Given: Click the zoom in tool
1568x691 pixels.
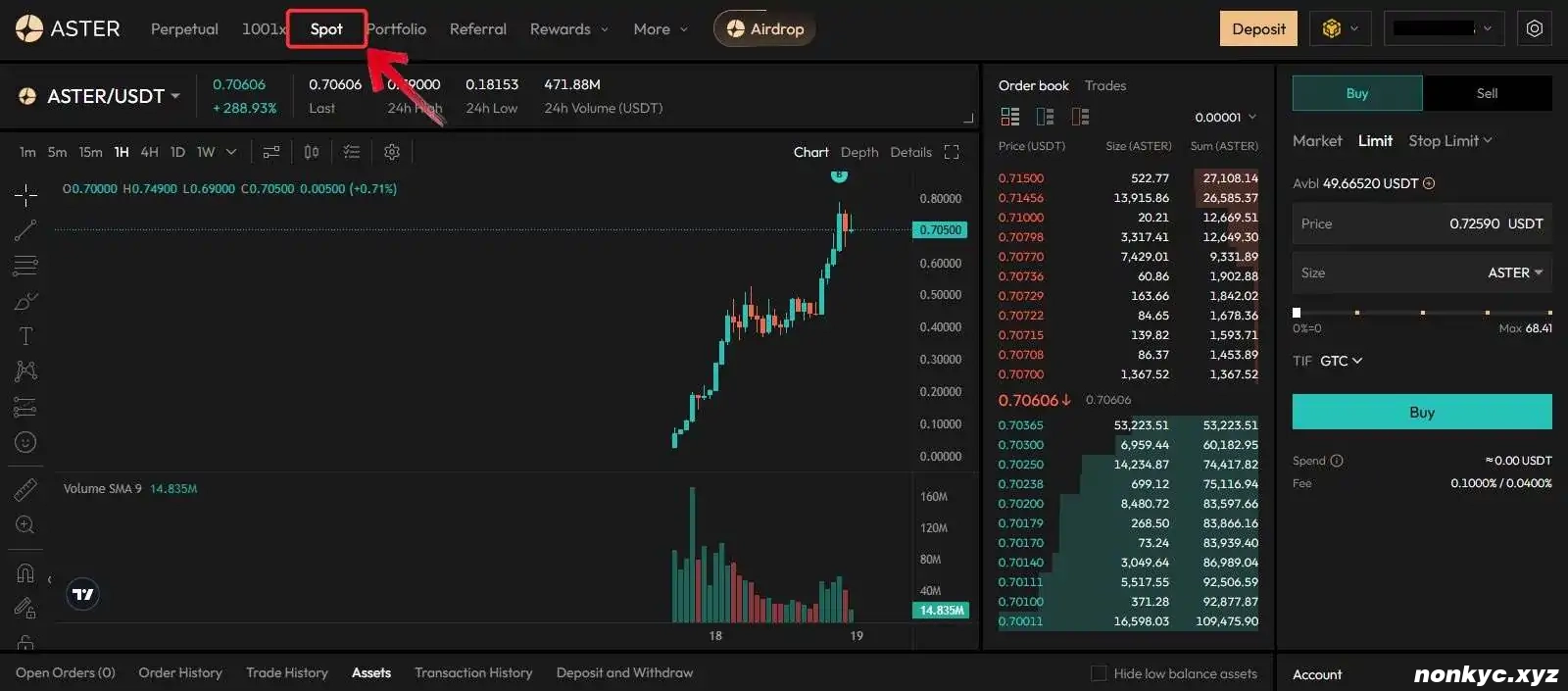Looking at the screenshot, I should 25,524.
